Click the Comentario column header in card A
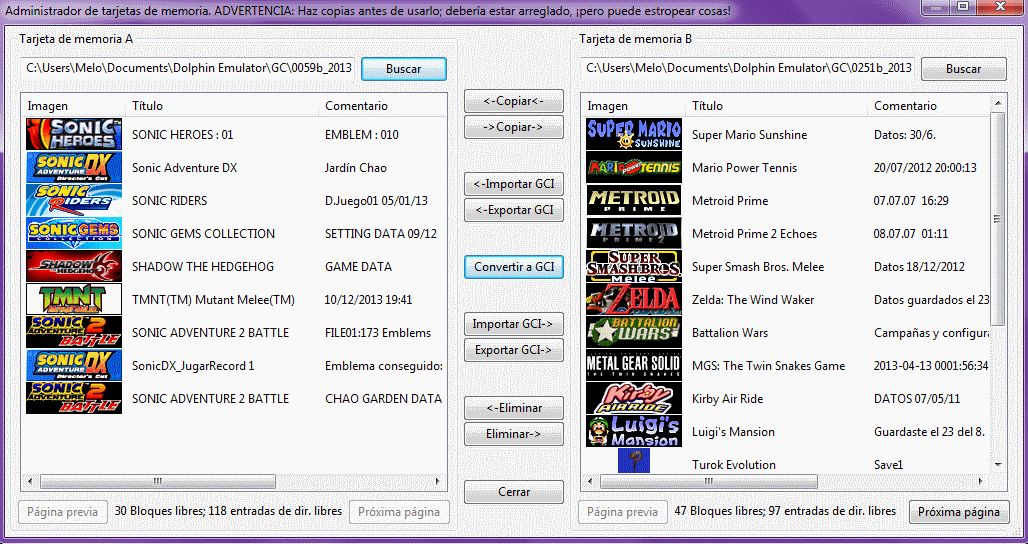The width and height of the screenshot is (1028, 544). pos(383,106)
